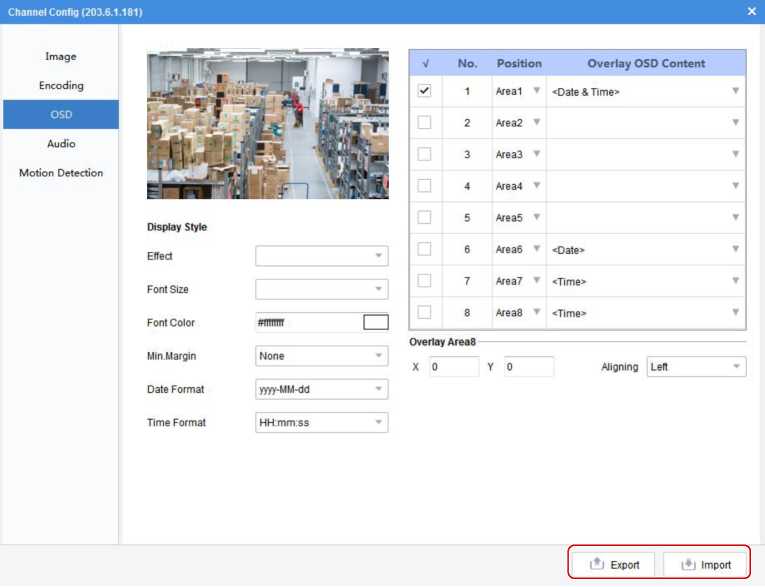Viewport: 765px width, 587px height.
Task: Click the X coordinate input field
Action: click(454, 367)
